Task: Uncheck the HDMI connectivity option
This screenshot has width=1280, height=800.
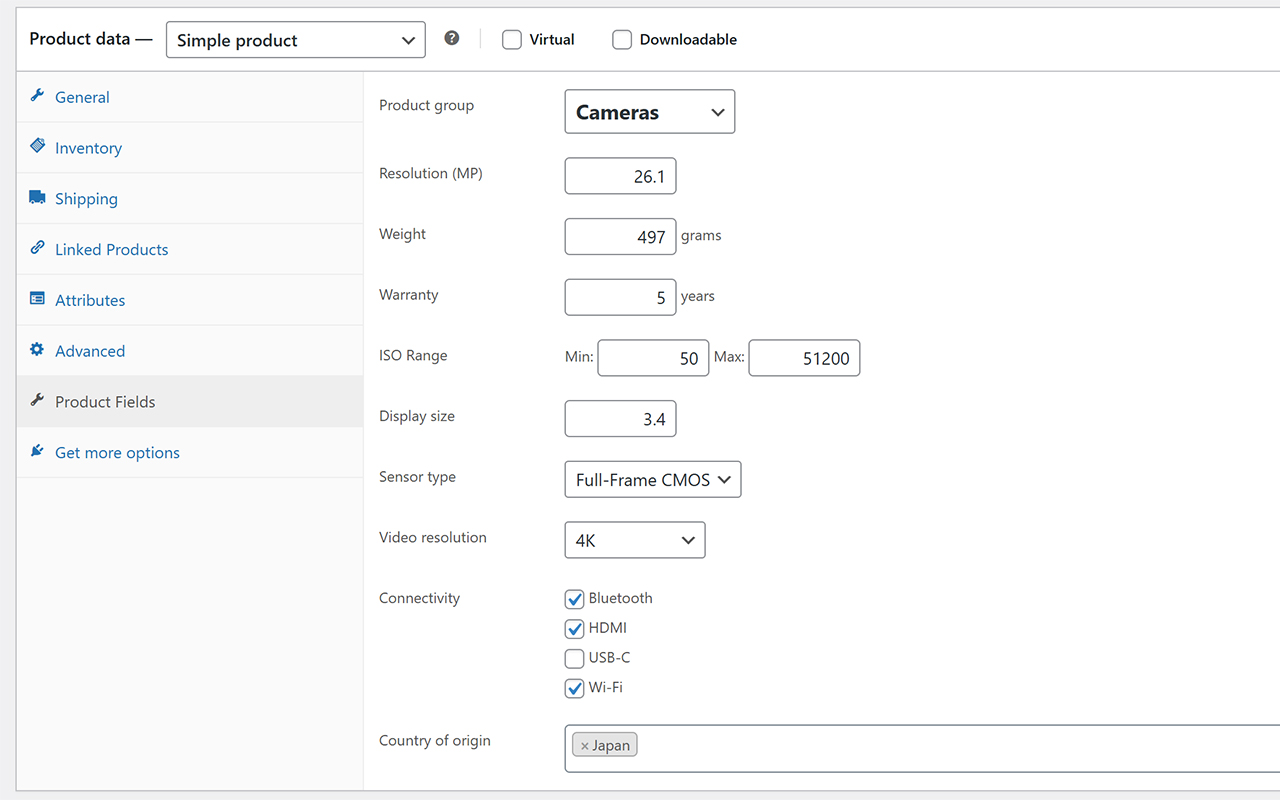Action: (x=574, y=628)
